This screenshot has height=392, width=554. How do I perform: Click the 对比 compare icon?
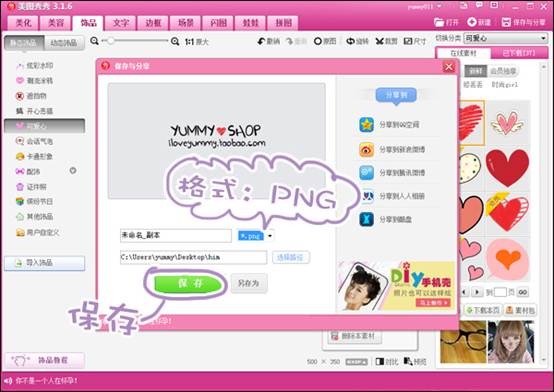tap(379, 362)
